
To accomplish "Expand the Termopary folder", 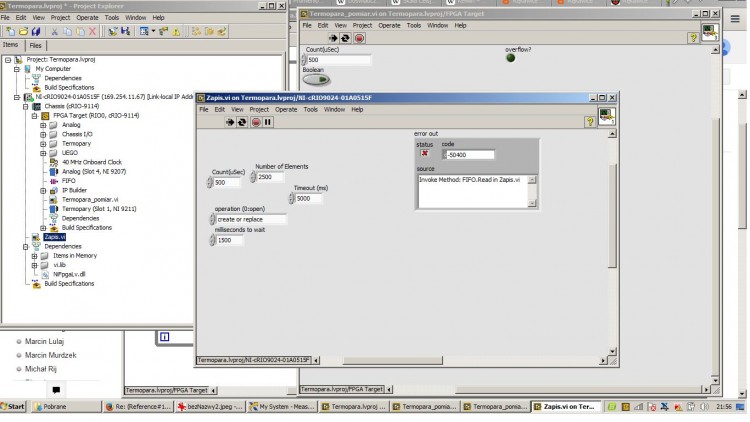I will (43, 144).
